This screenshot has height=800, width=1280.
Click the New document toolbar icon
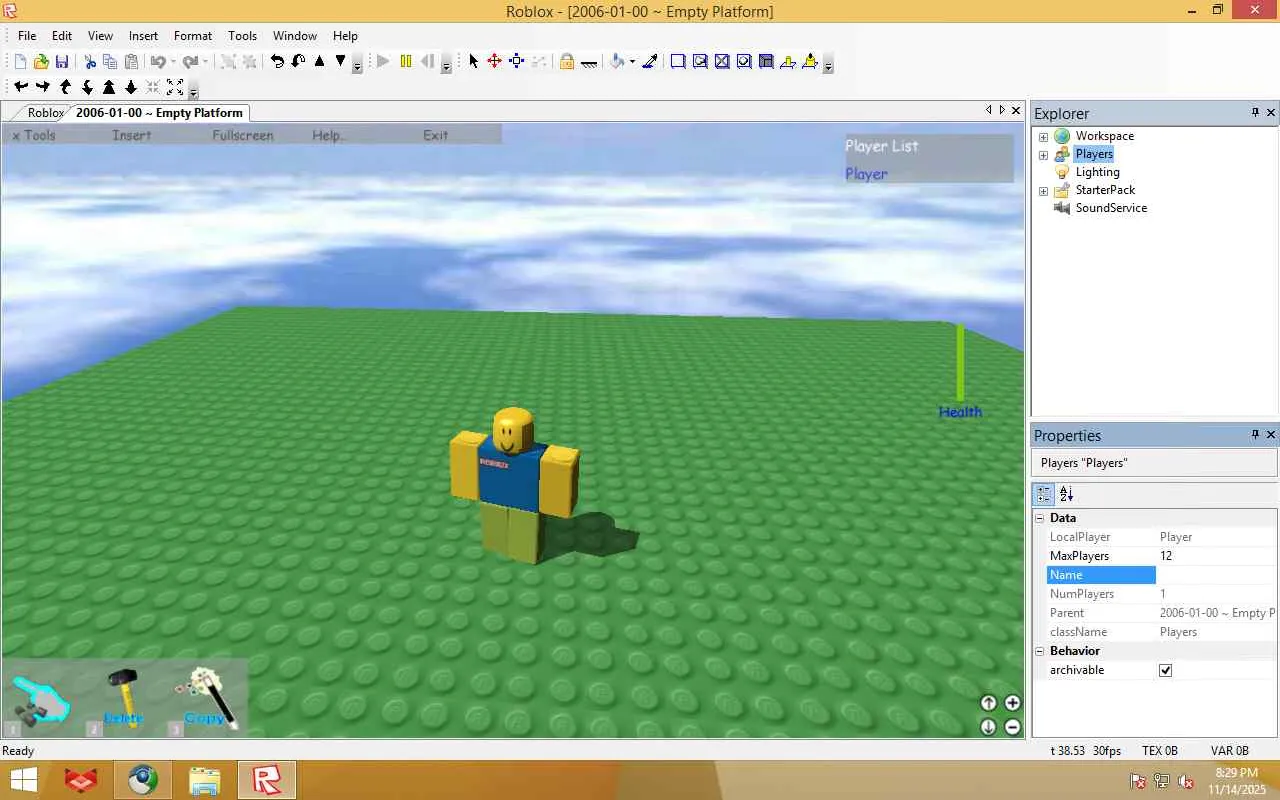(x=20, y=62)
